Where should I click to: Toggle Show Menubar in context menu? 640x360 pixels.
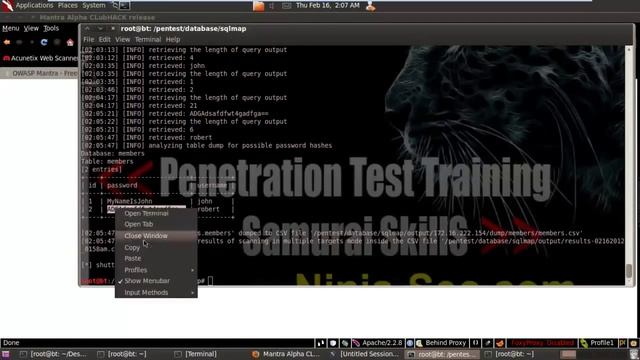click(156, 281)
